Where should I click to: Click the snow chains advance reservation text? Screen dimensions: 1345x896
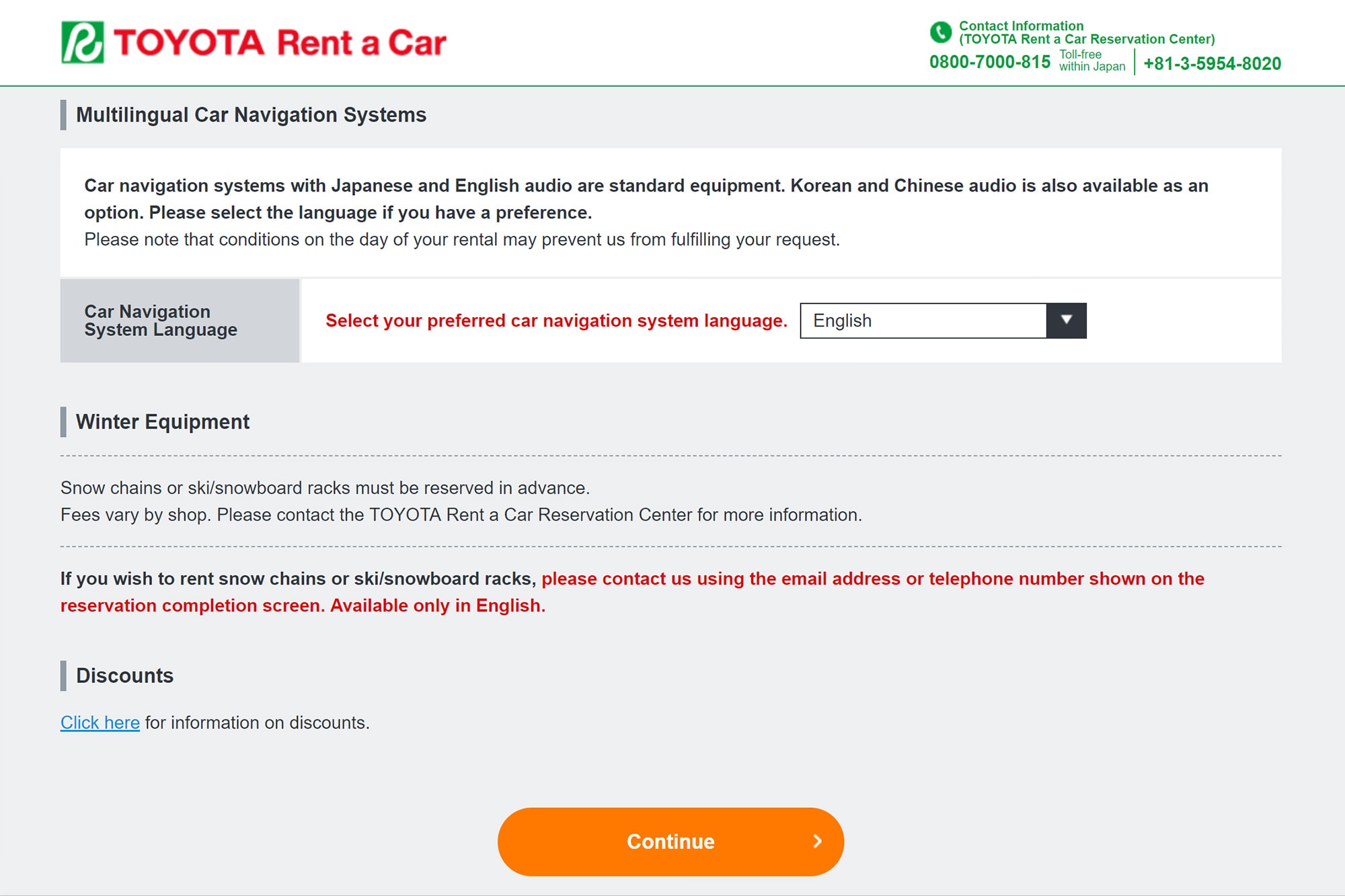(x=325, y=488)
